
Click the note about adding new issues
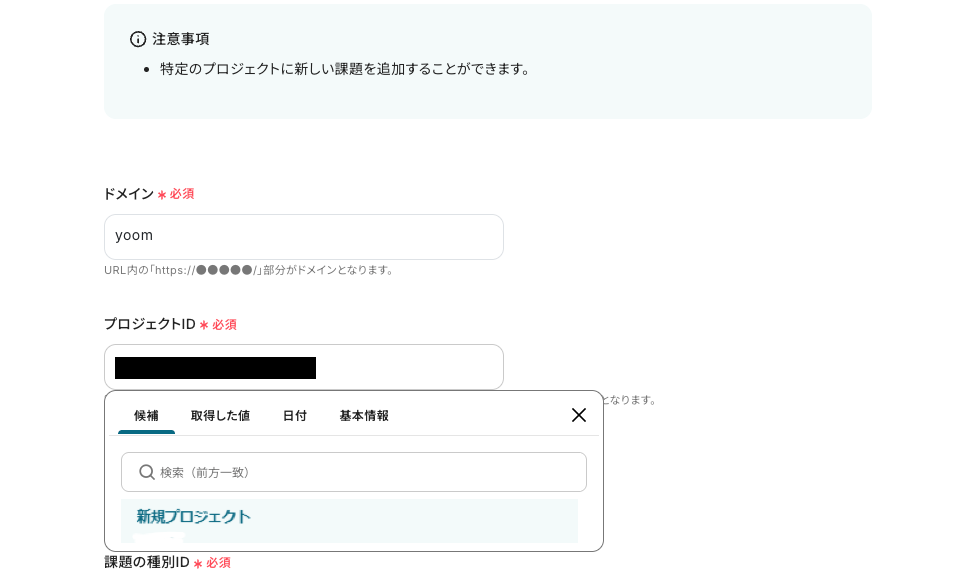point(346,69)
